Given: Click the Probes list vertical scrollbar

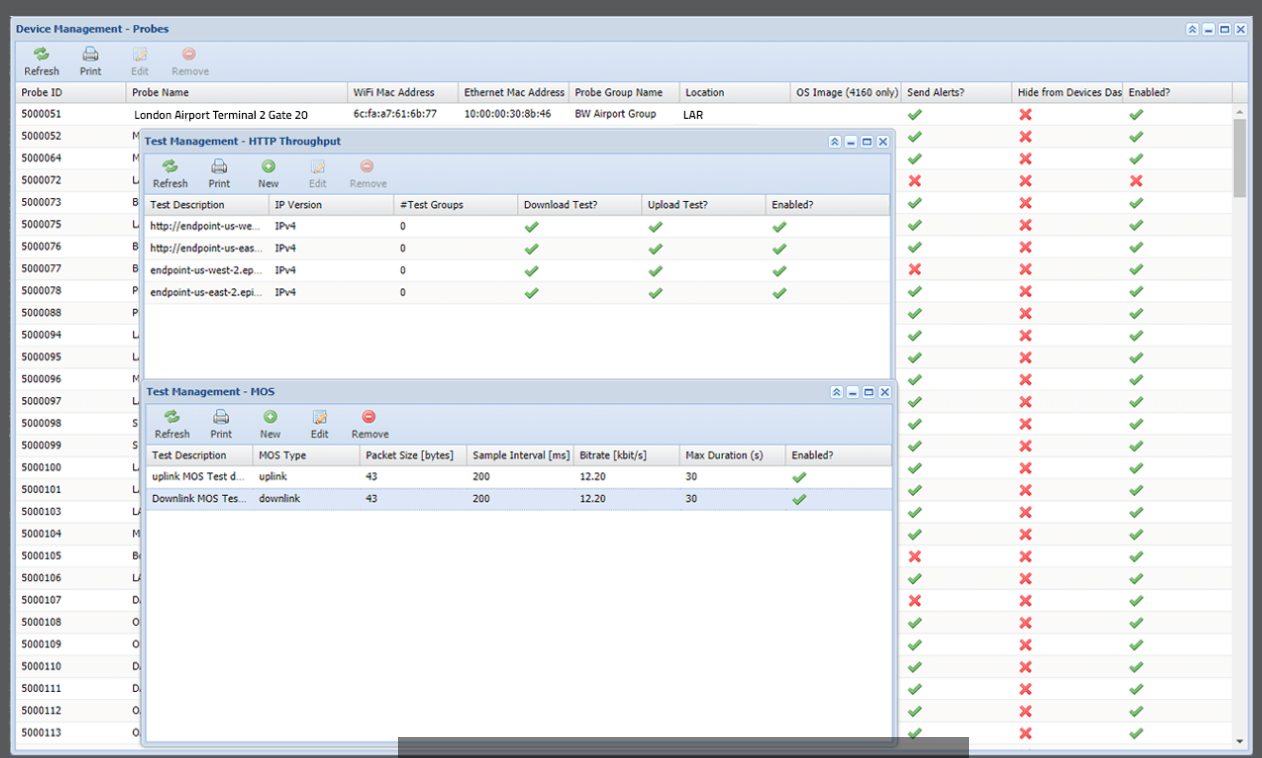Looking at the screenshot, I should [x=1240, y=158].
